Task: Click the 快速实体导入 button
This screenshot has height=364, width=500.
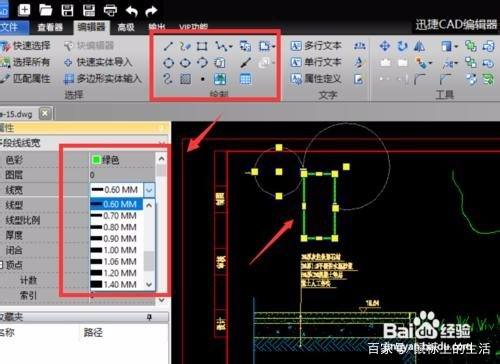Action: point(98,62)
